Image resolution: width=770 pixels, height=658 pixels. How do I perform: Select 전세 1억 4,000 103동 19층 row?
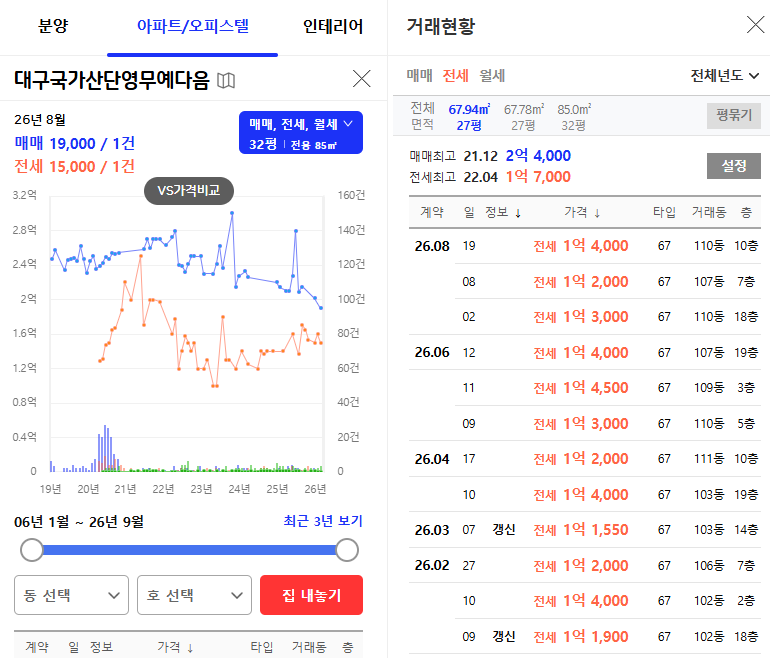[608, 494]
